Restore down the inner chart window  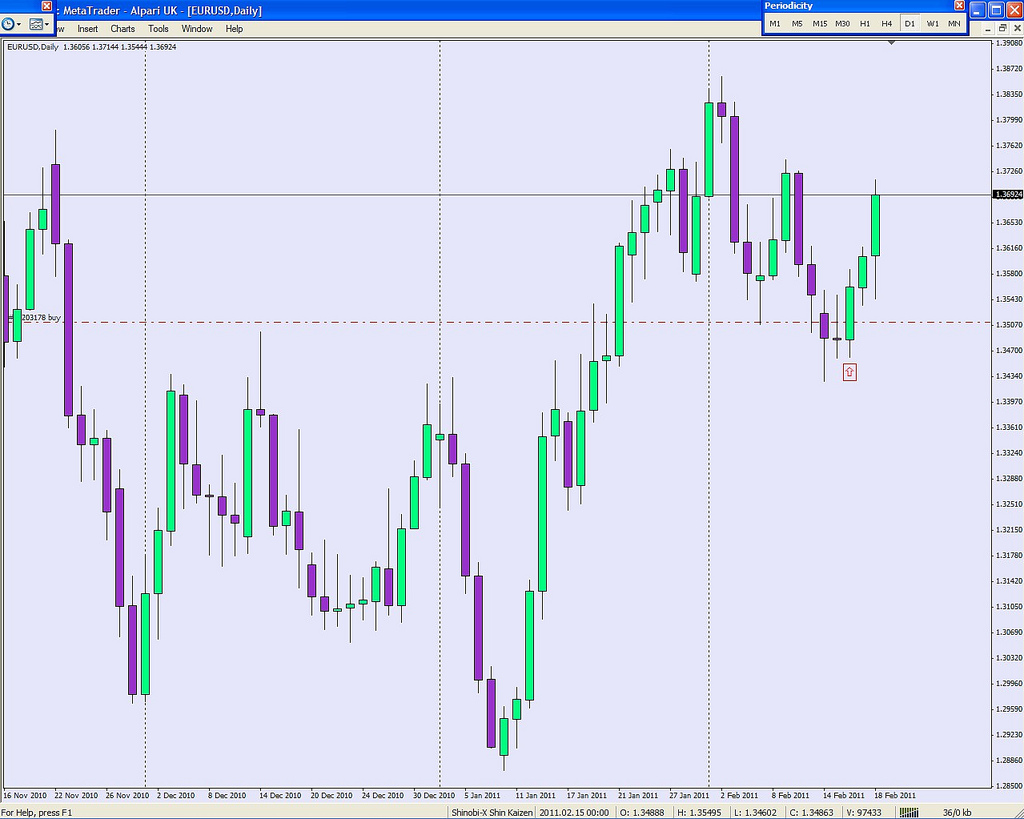pyautogui.click(x=1002, y=28)
